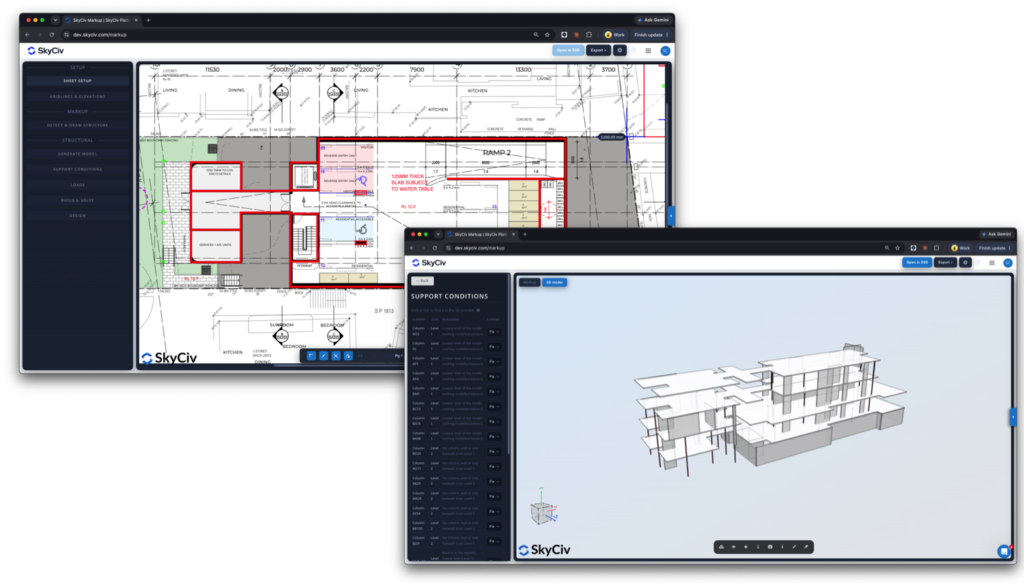Open the user avatar in the back markup window
The height and width of the screenshot is (588, 1024).
pyautogui.click(x=665, y=50)
